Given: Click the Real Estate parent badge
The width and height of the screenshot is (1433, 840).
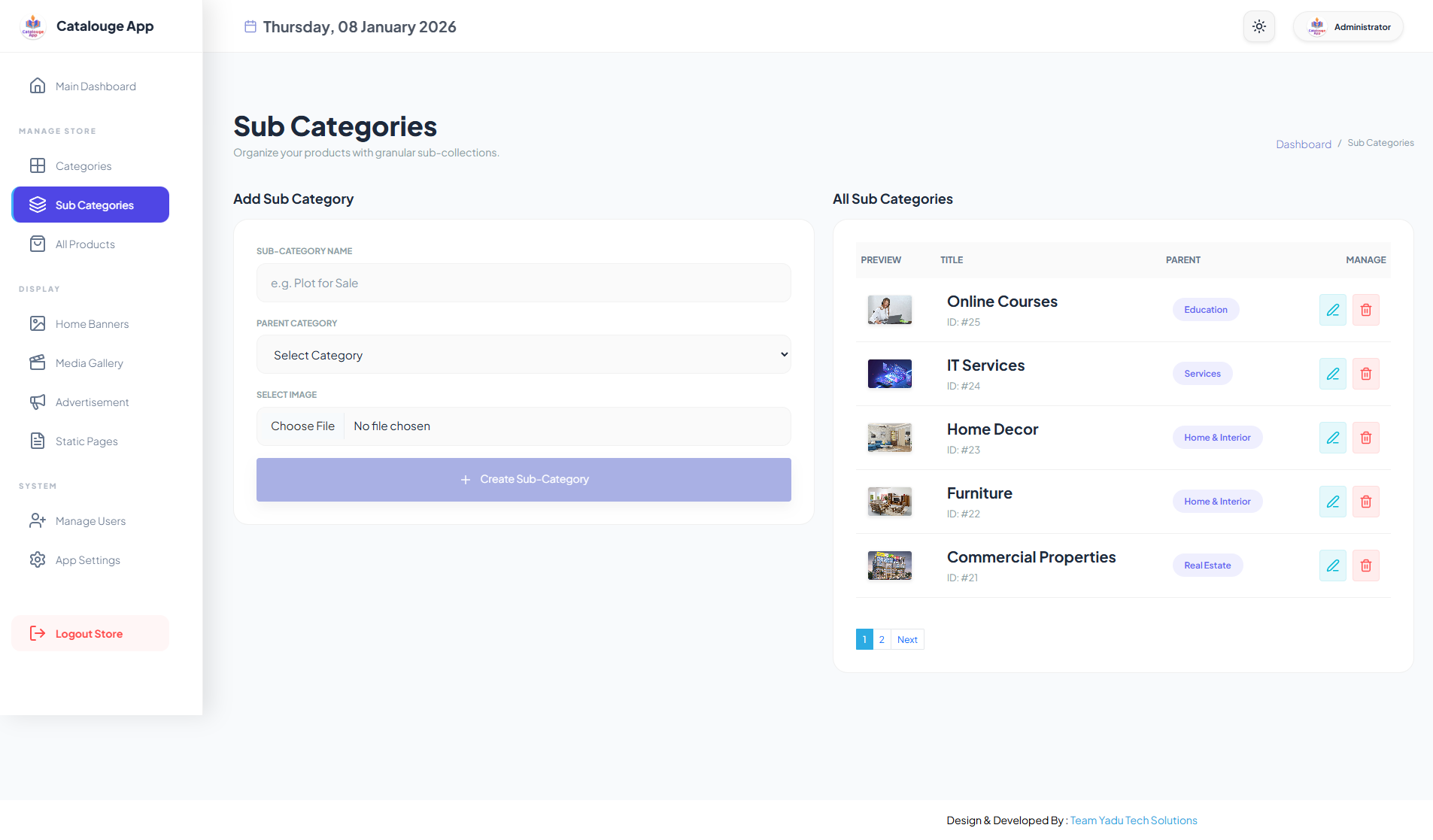Looking at the screenshot, I should tap(1207, 566).
